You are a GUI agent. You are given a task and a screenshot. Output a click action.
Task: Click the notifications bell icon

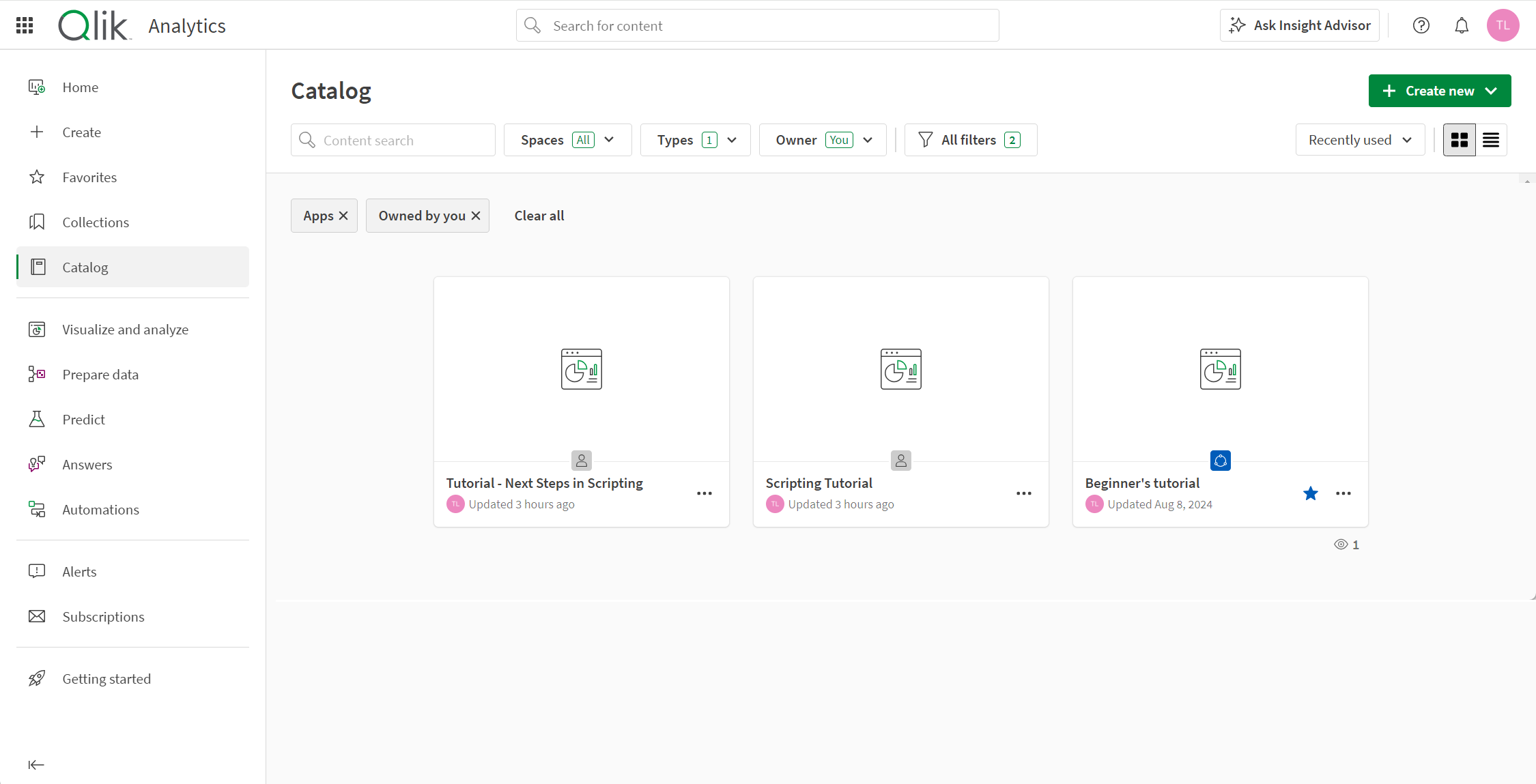coord(1462,25)
